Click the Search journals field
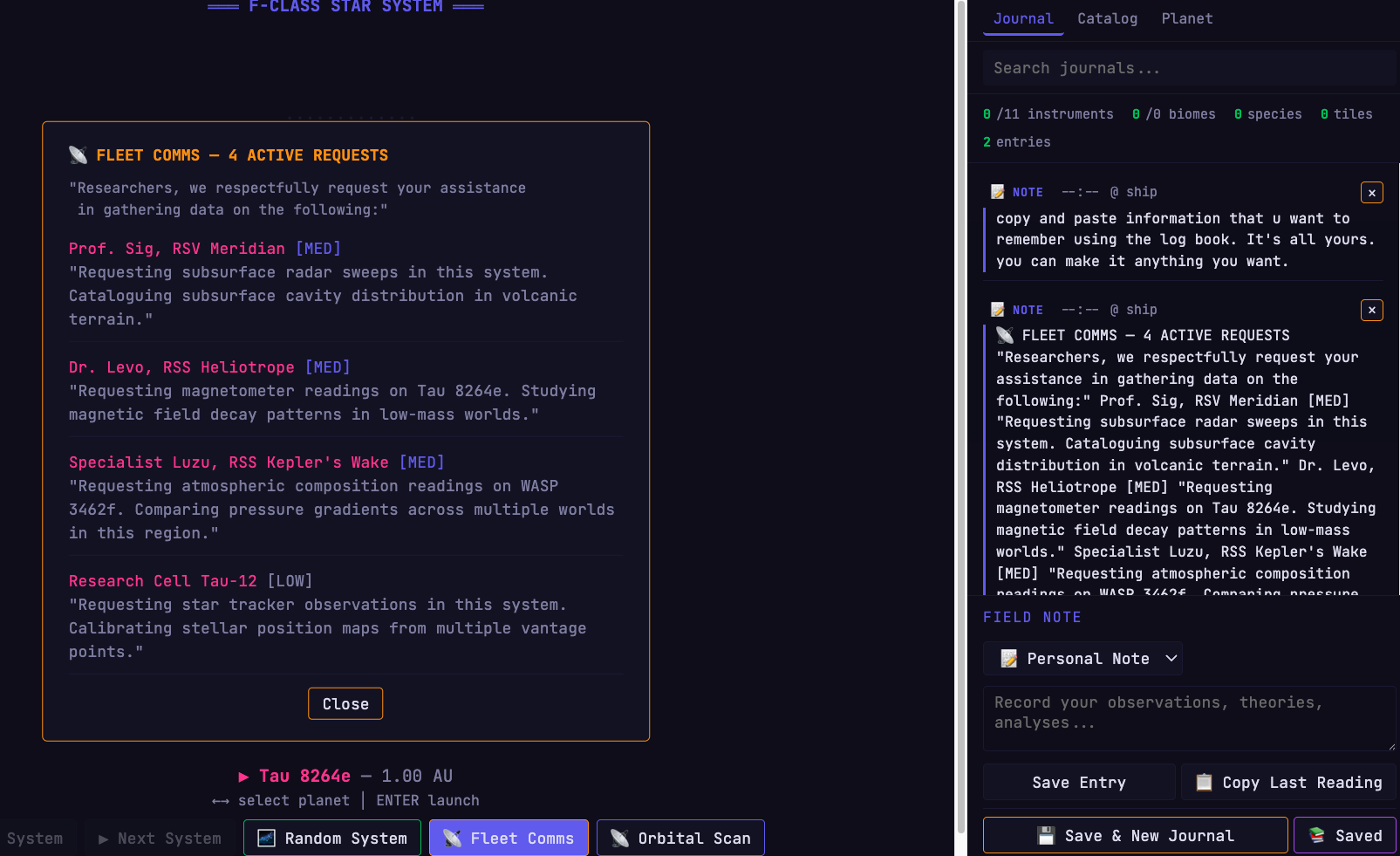This screenshot has height=856, width=1400. [1189, 68]
